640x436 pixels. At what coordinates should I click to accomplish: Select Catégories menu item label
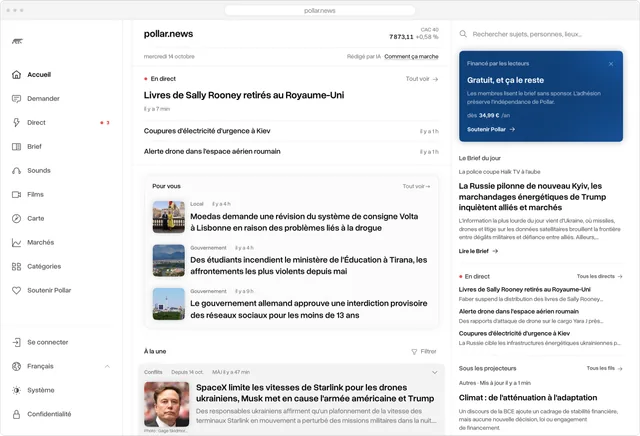(44, 267)
